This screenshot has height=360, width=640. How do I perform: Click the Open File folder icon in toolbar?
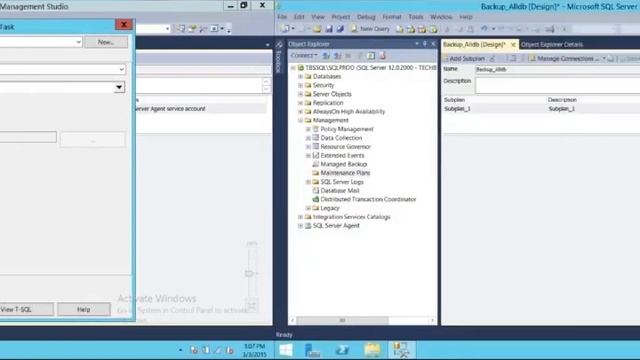(x=317, y=29)
